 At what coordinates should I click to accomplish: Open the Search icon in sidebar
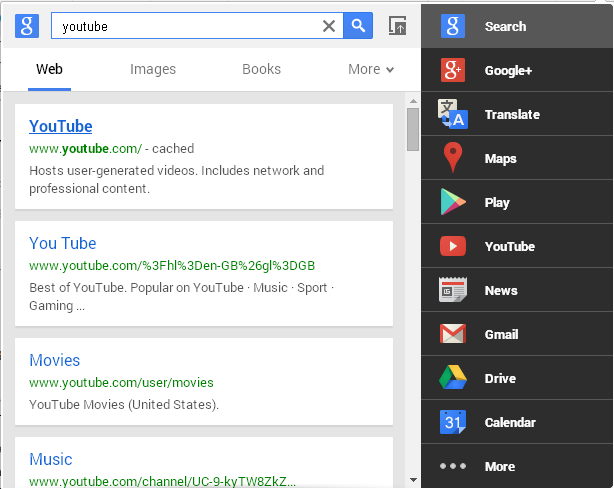coord(453,26)
